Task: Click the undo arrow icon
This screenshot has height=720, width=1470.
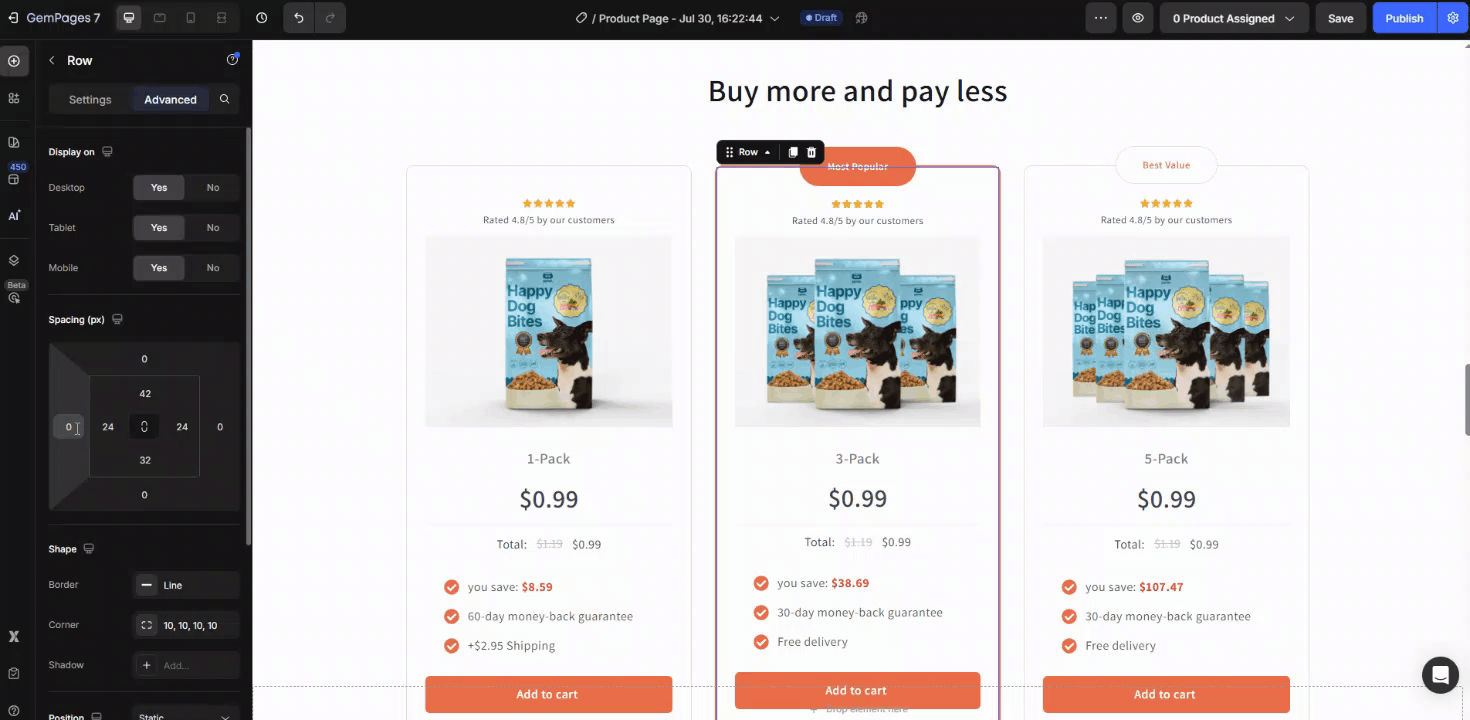Action: [x=299, y=18]
